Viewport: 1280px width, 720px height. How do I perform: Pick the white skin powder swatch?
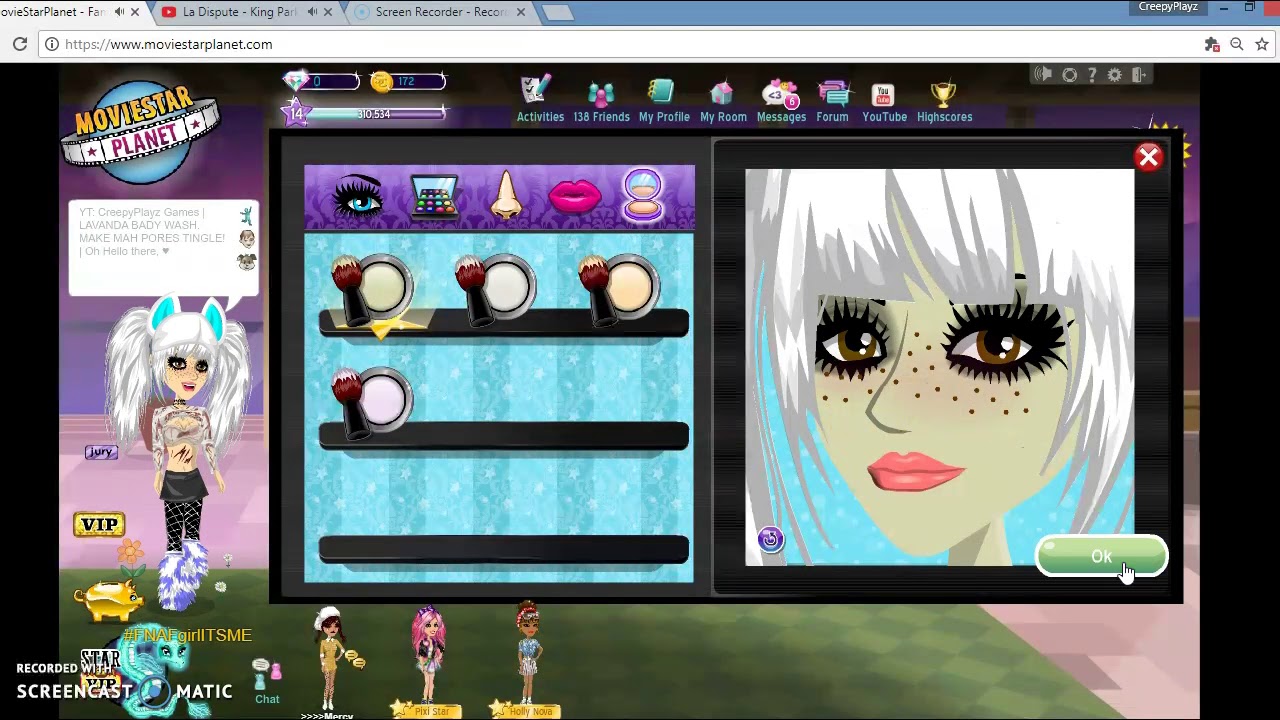coord(496,290)
